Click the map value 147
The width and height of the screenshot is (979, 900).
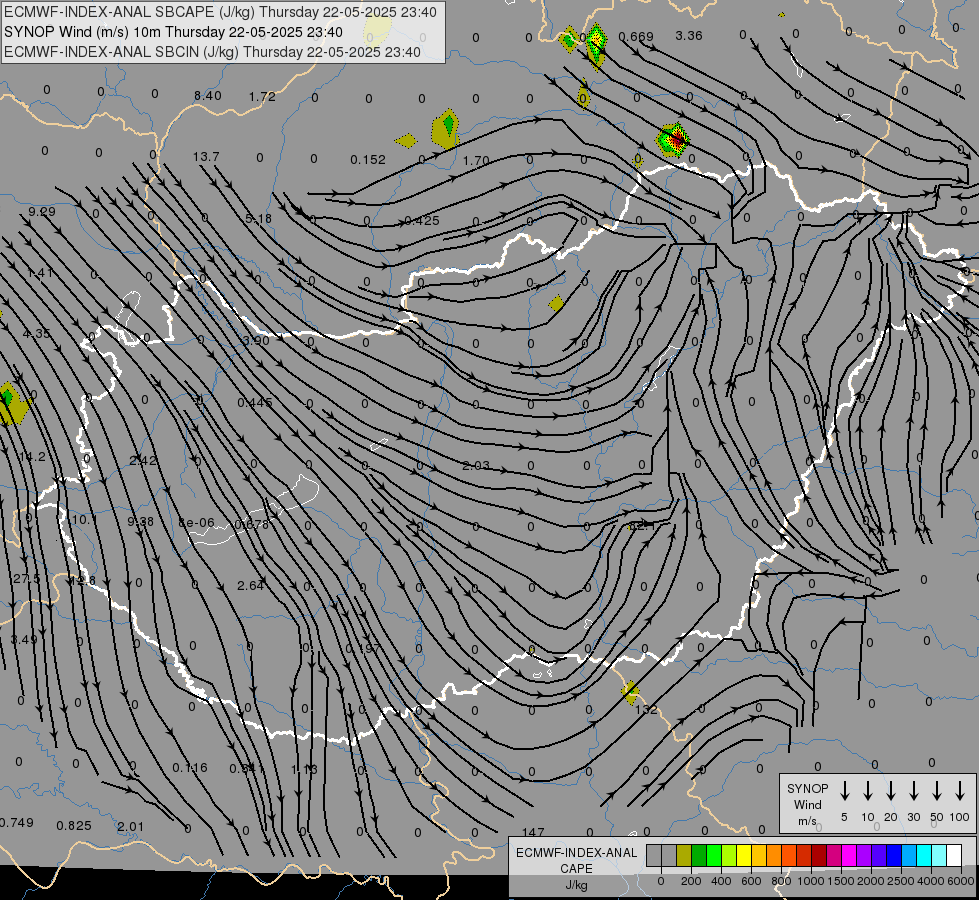[533, 833]
